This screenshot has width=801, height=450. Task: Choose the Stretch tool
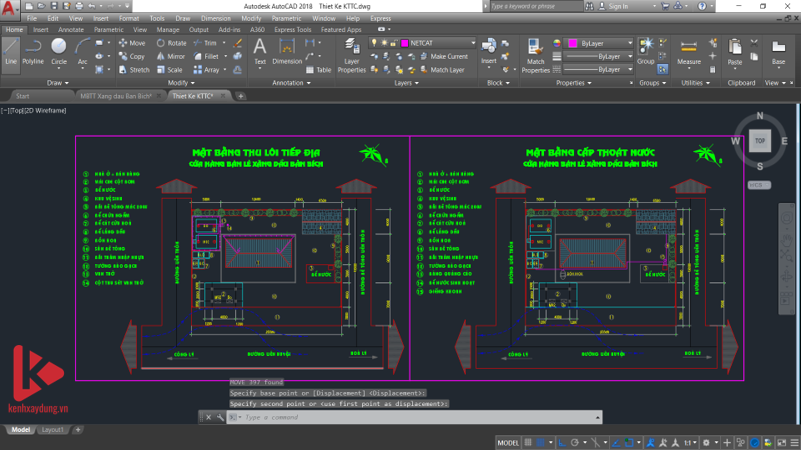pyautogui.click(x=133, y=70)
